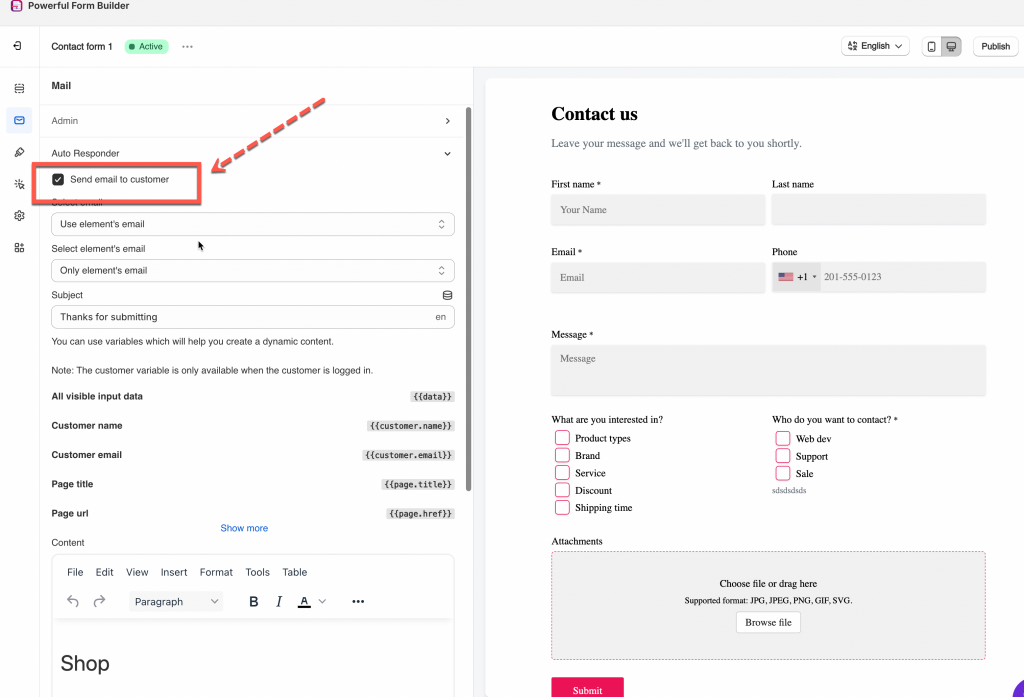Screen dimensions: 1024x697
Task: Check the Product types checkbox
Action: click(x=562, y=438)
